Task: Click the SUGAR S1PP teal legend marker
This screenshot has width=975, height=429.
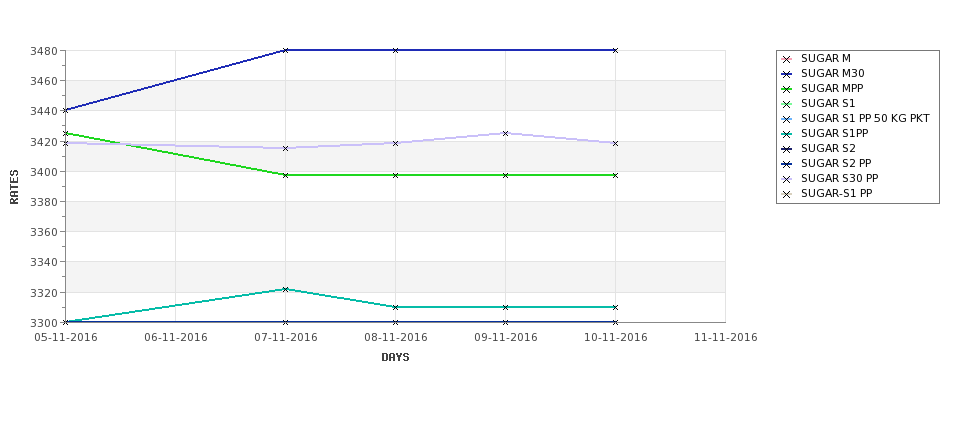Action: point(787,134)
